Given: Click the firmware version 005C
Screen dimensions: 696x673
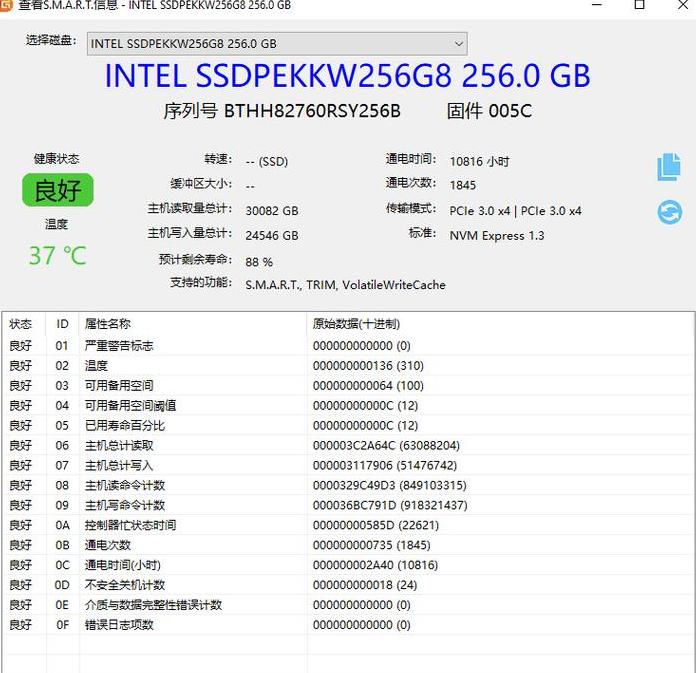Looking at the screenshot, I should pos(510,111).
